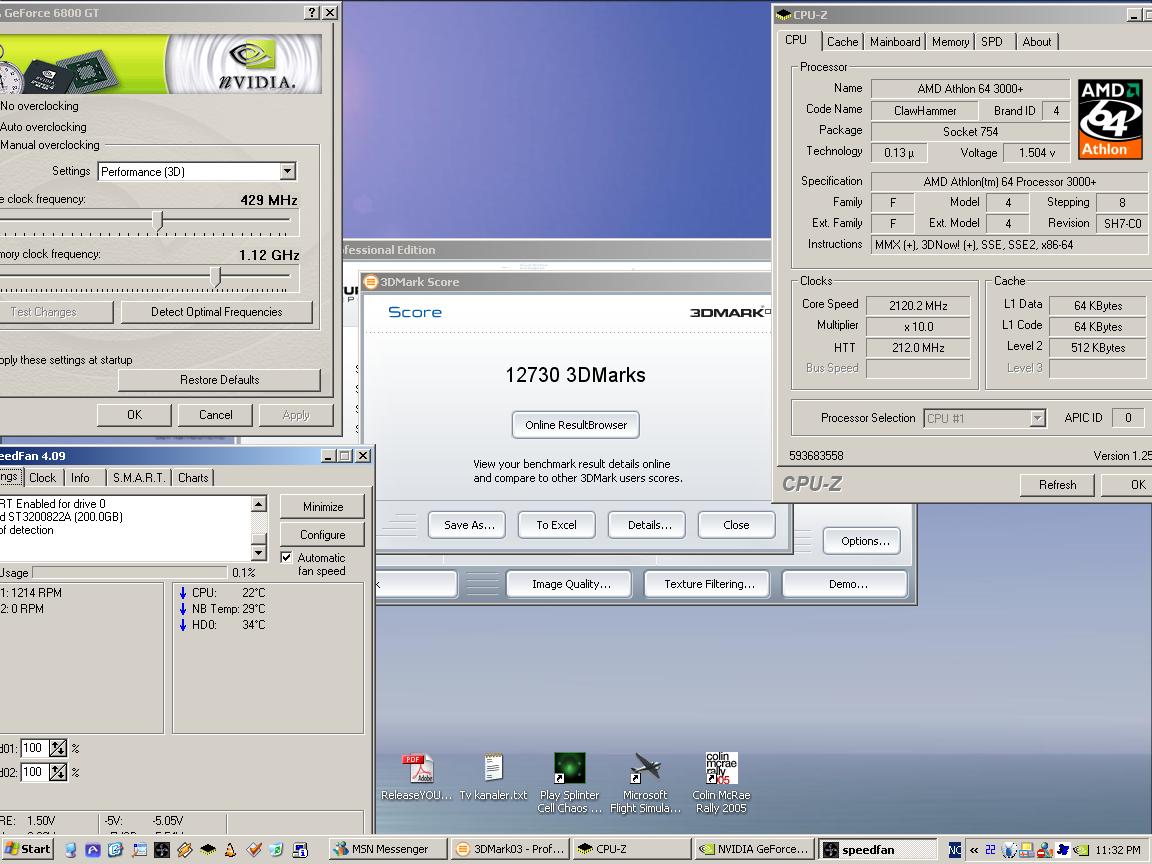Image resolution: width=1152 pixels, height=864 pixels.
Task: Open SpeedFan Info tab
Action: coord(80,478)
